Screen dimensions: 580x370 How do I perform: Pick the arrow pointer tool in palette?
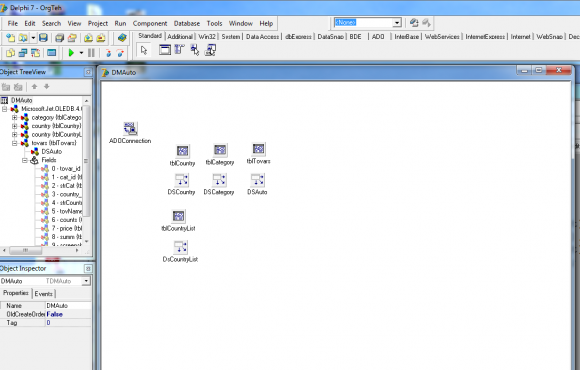pyautogui.click(x=144, y=50)
